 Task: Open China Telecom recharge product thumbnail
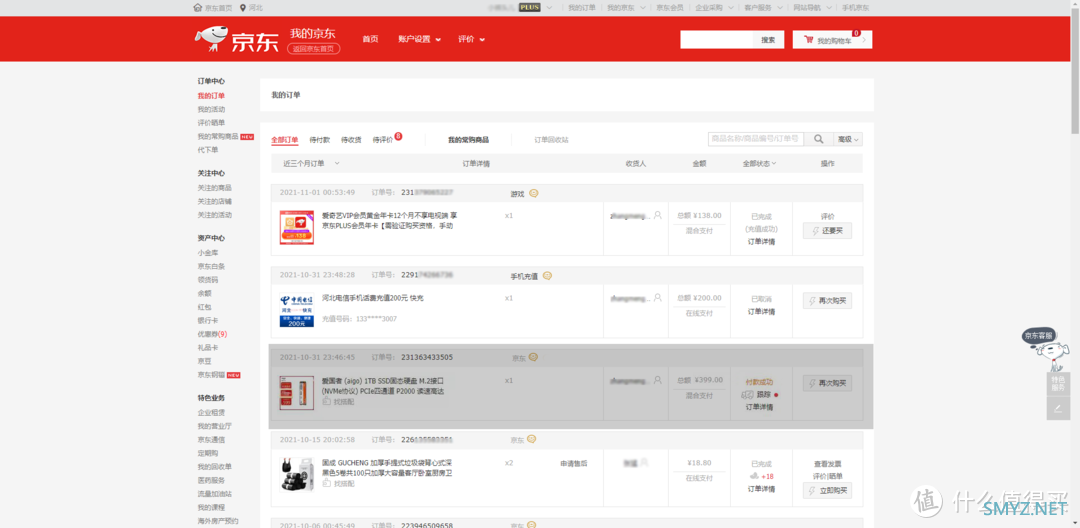click(x=297, y=310)
